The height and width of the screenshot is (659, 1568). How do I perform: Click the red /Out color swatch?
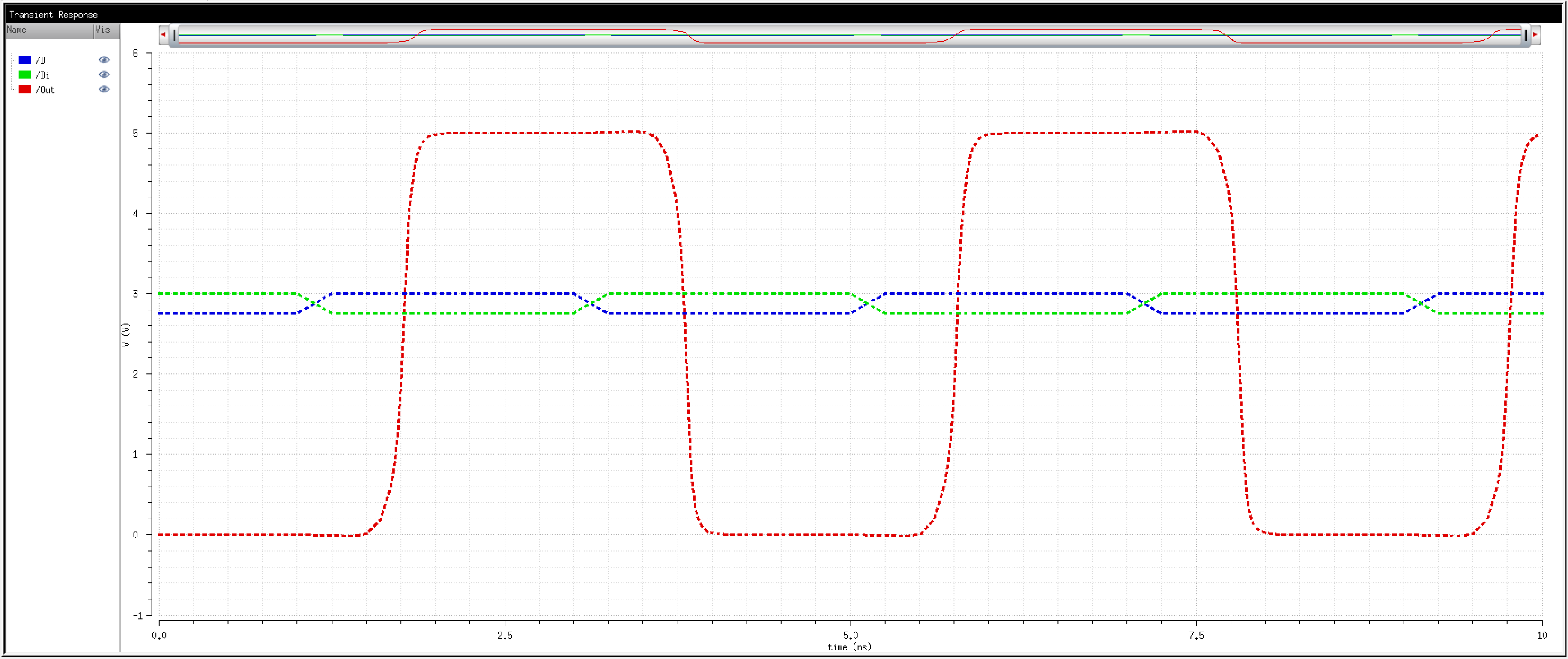pyautogui.click(x=25, y=89)
